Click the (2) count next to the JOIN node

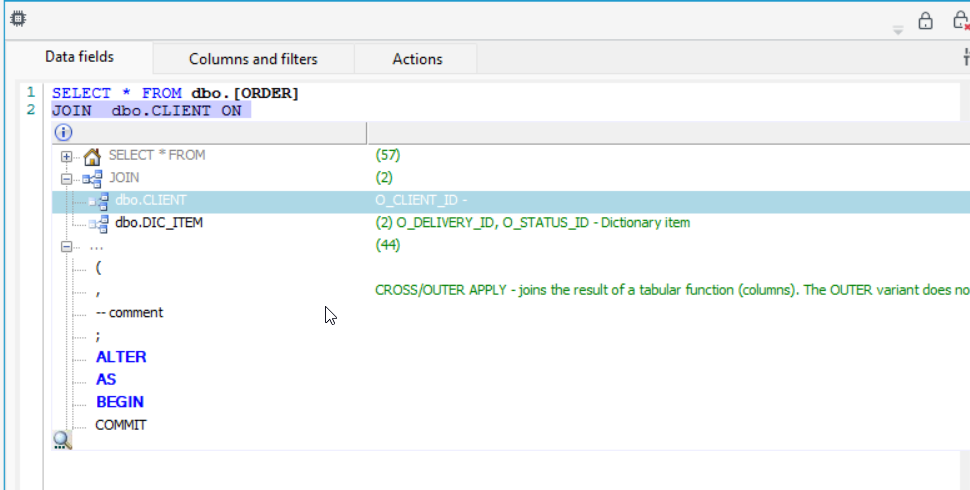(384, 178)
